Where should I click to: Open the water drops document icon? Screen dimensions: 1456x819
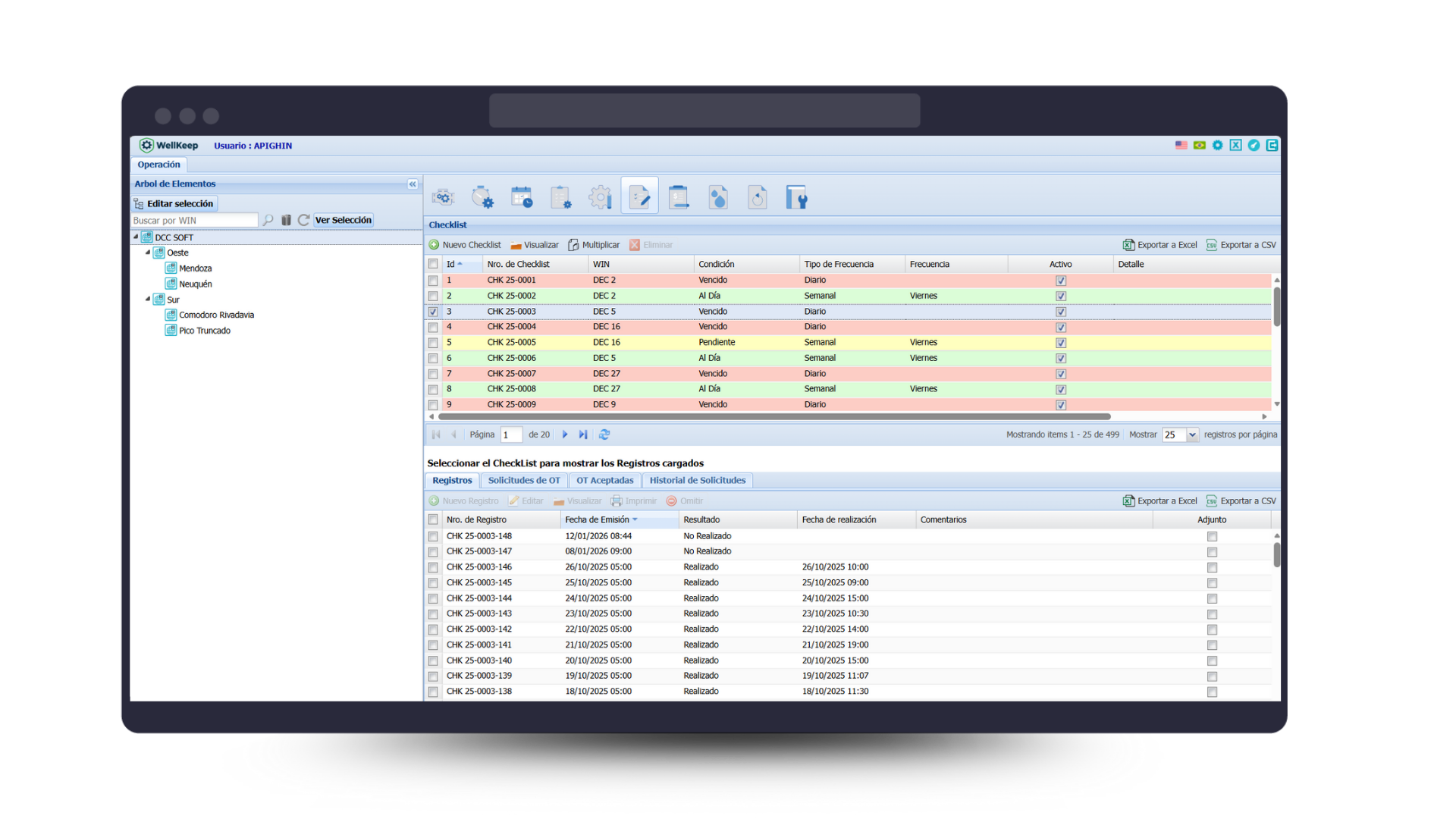coord(718,198)
